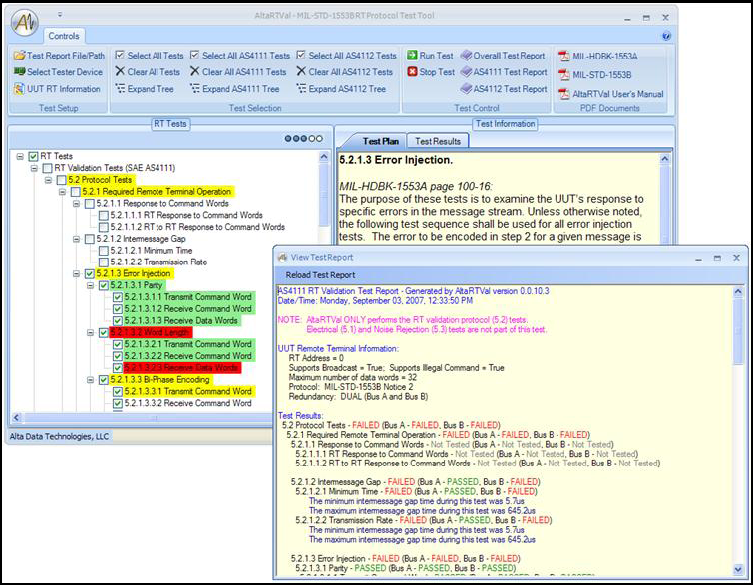Viewport: 753px width, 585px height.
Task: Check the 5.2 Protocol Tests checkbox
Action: coord(61,180)
